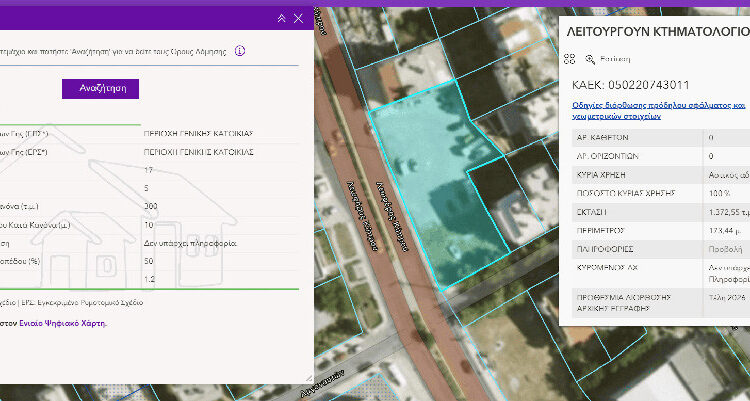Viewport: 750px width, 401px height.
Task: Click the Εστίαση zoom magnifier icon
Action: [x=590, y=59]
